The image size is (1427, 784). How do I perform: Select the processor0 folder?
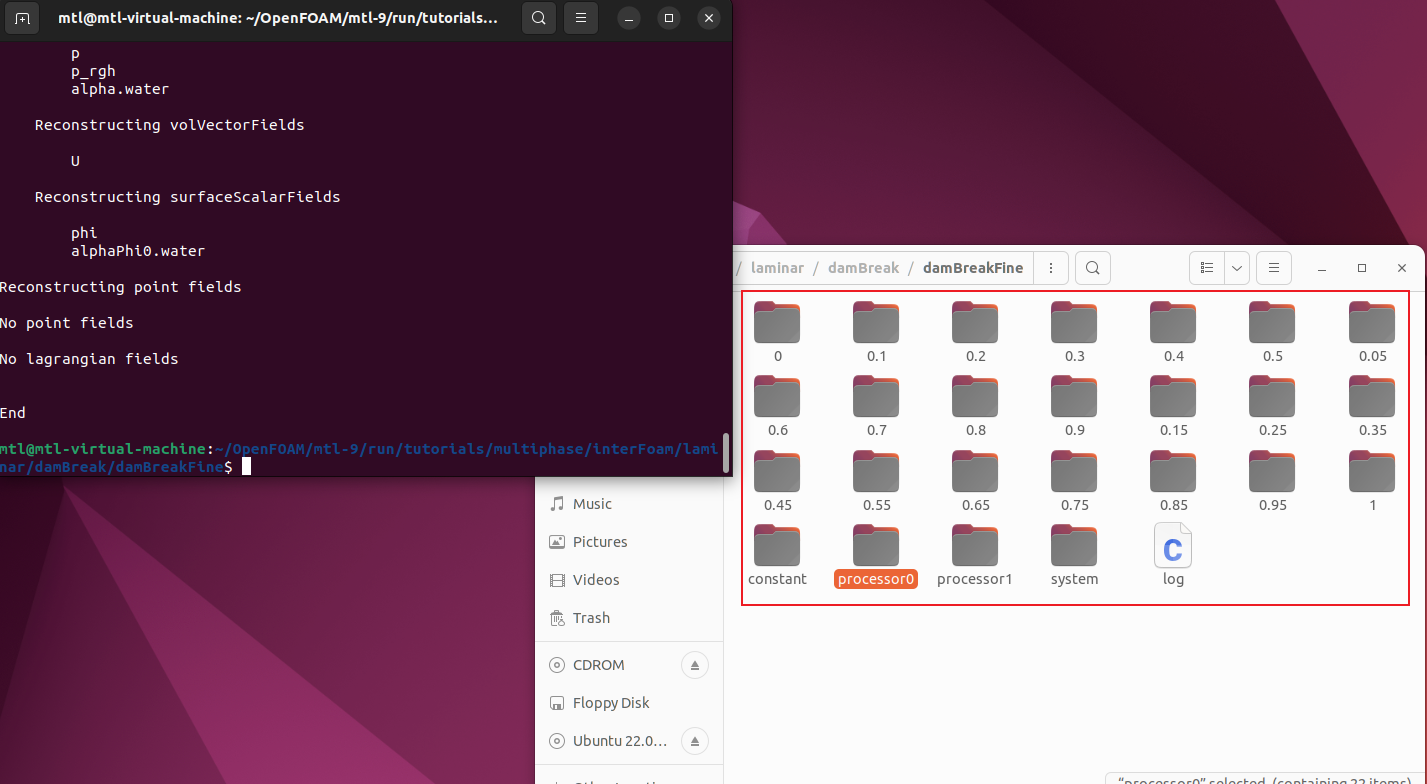(876, 556)
